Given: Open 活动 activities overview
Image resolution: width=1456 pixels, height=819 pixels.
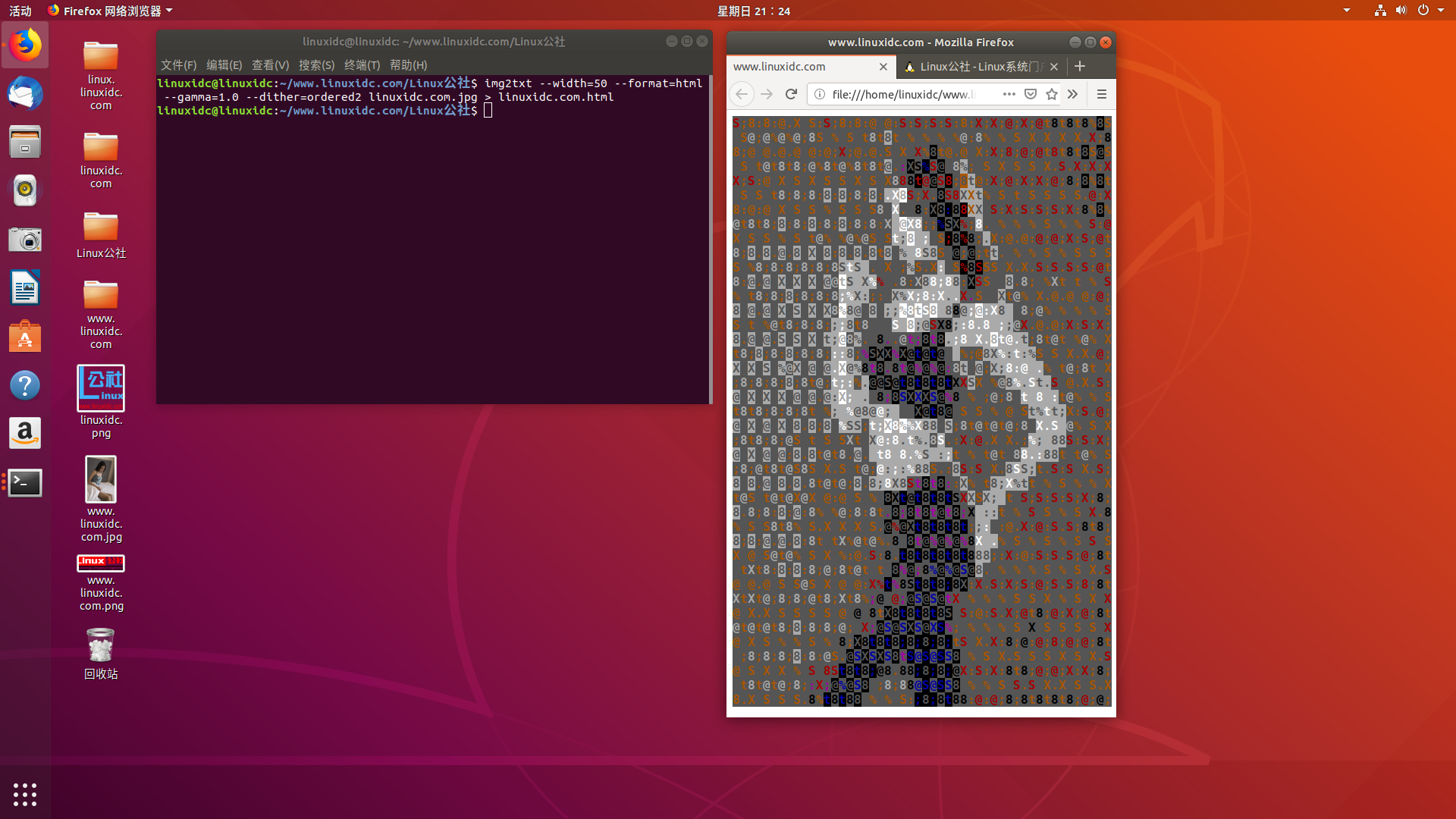Looking at the screenshot, I should pos(20,11).
